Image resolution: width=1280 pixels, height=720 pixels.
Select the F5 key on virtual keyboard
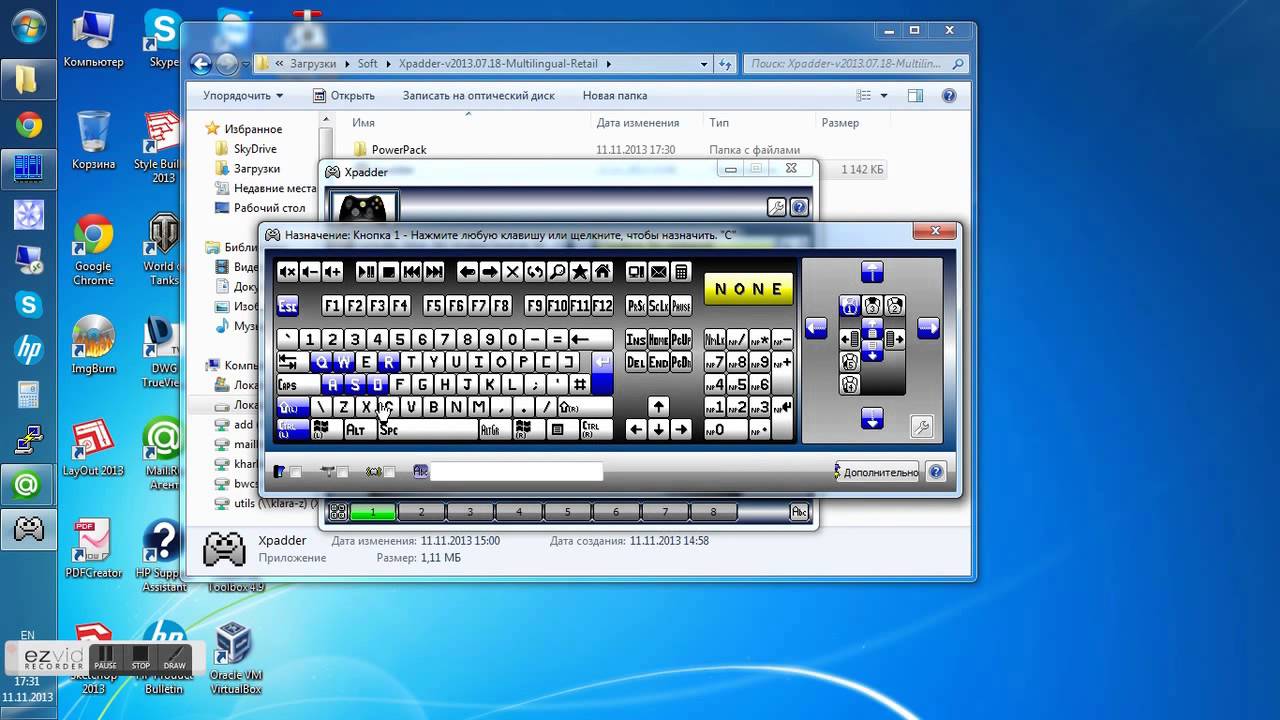(434, 306)
